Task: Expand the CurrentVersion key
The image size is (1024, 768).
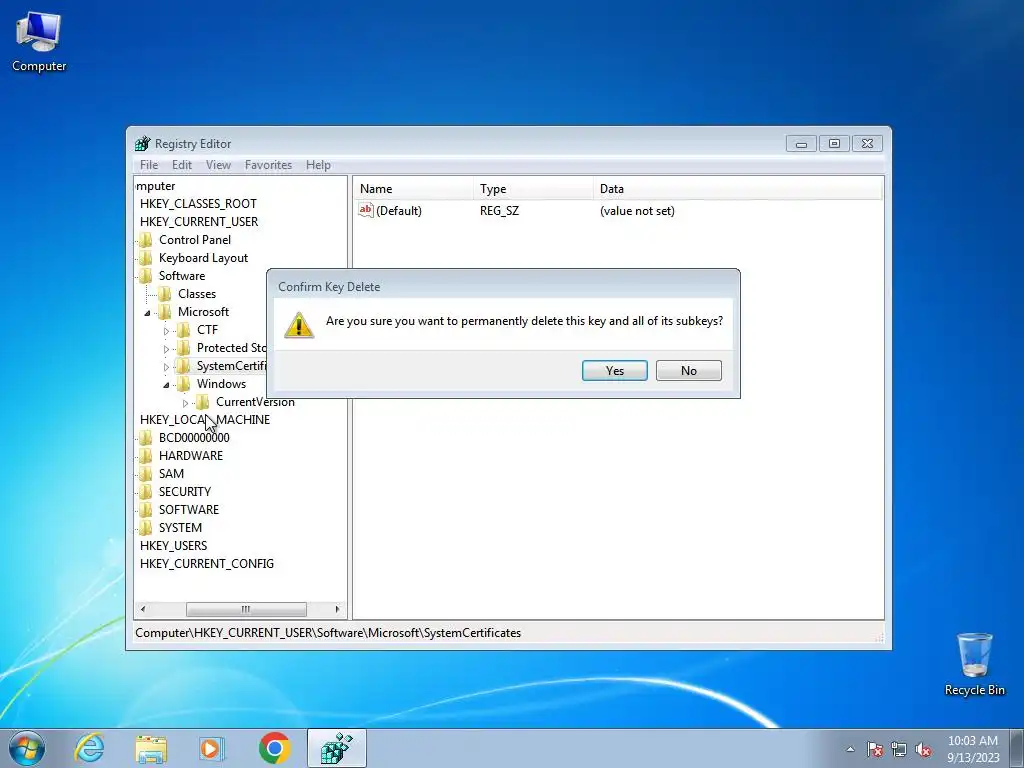Action: (185, 403)
